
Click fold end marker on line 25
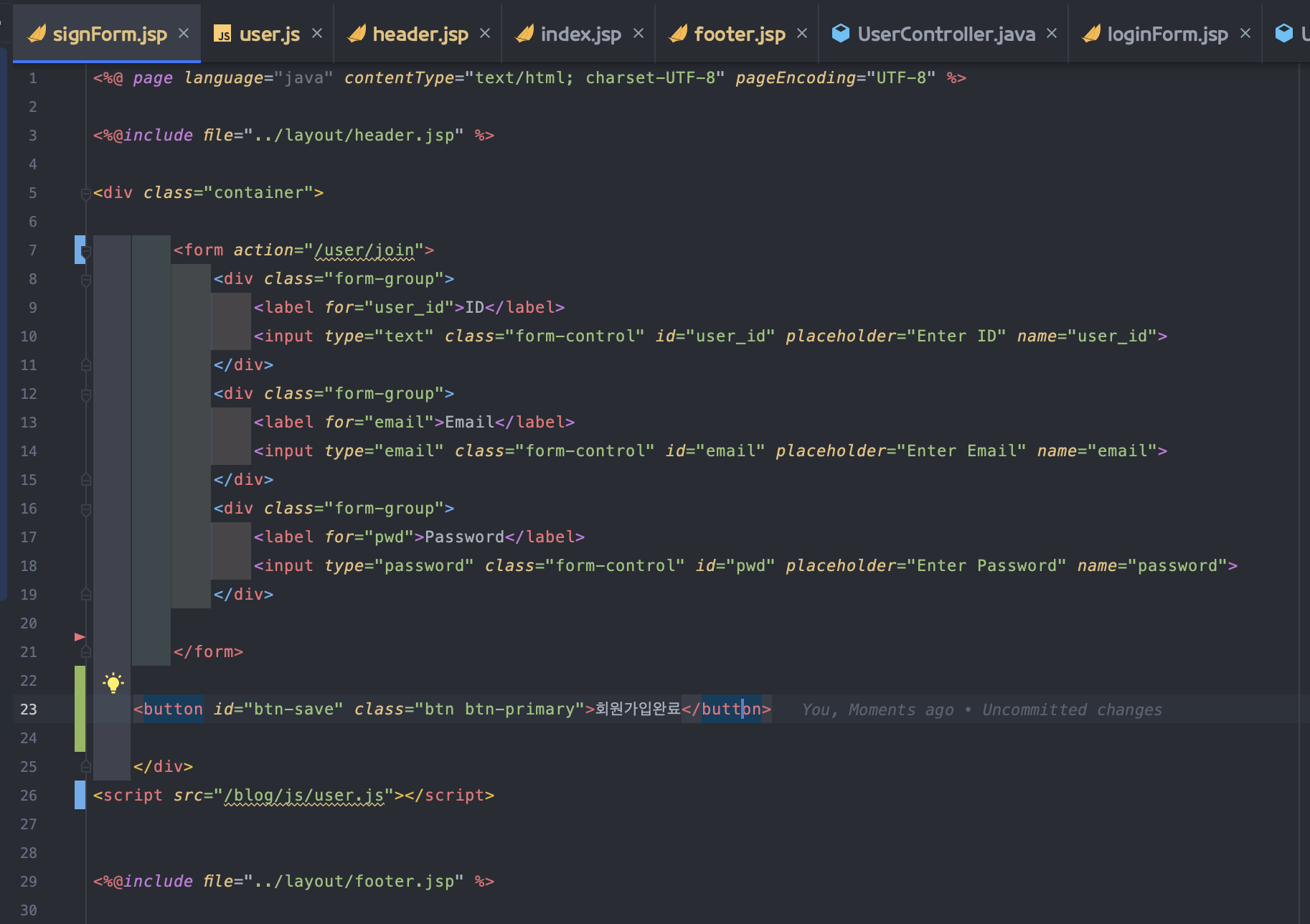tap(86, 766)
